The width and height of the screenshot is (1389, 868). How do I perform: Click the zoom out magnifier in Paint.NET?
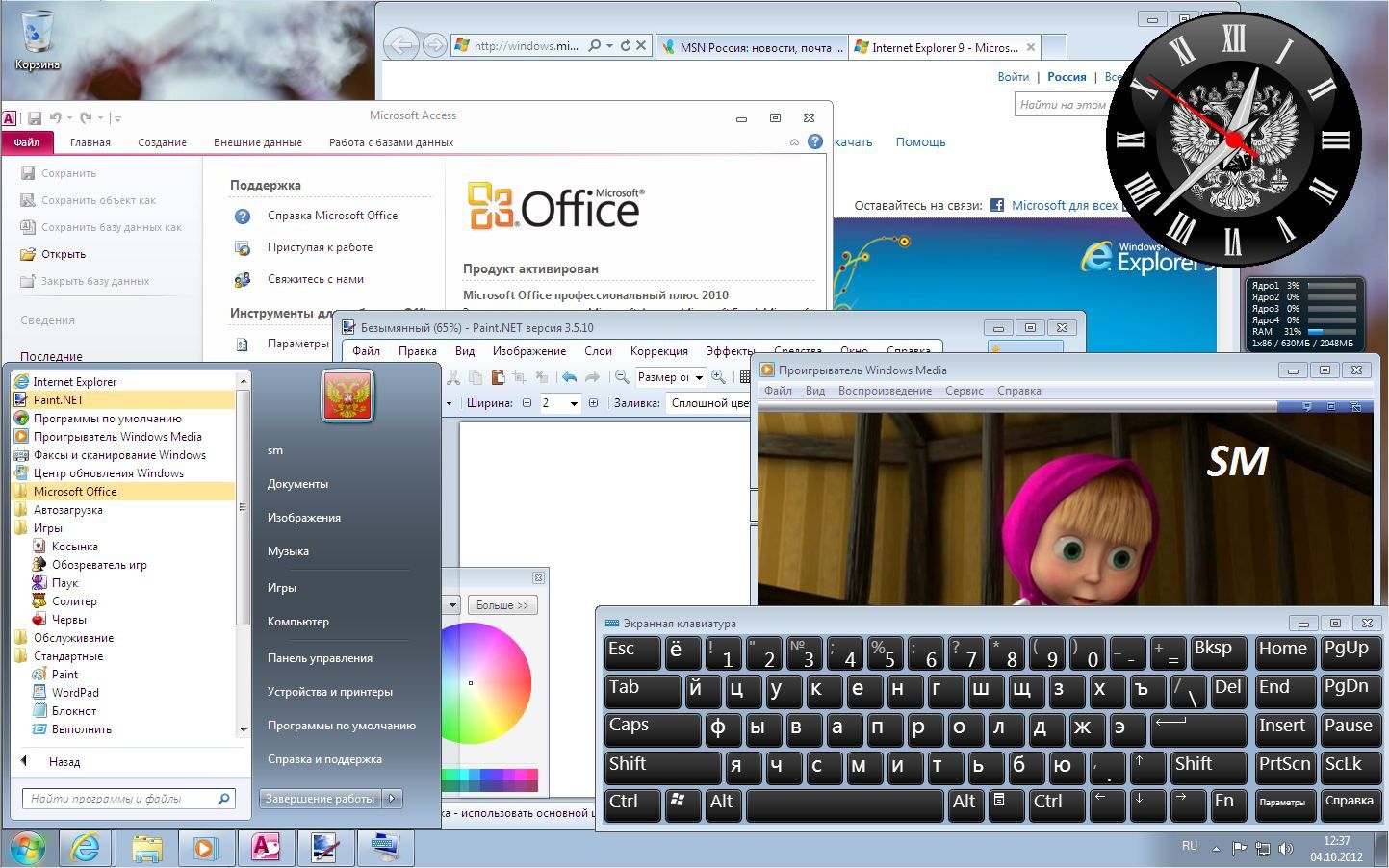click(622, 377)
